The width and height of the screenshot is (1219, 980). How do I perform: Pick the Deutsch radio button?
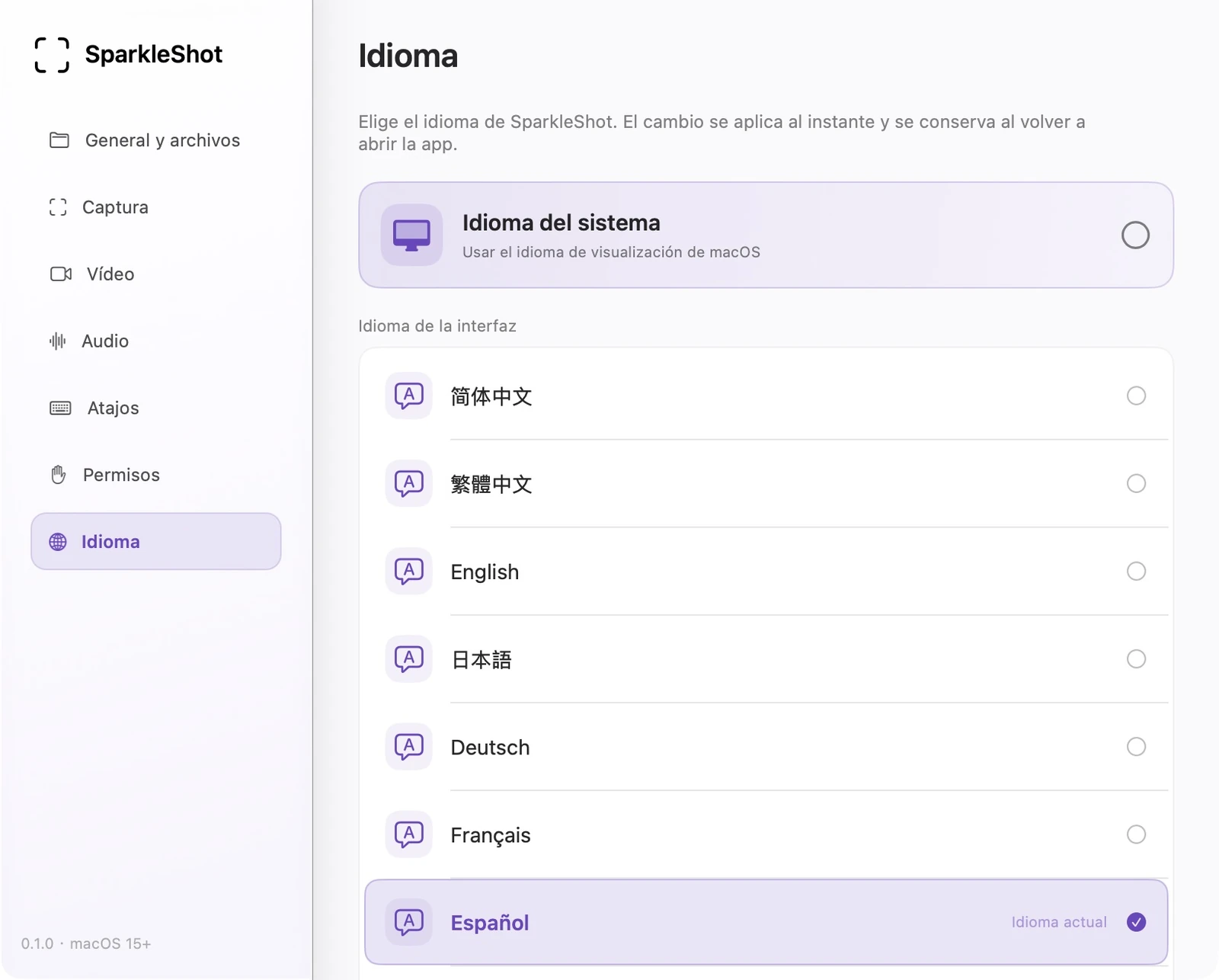(x=1136, y=746)
